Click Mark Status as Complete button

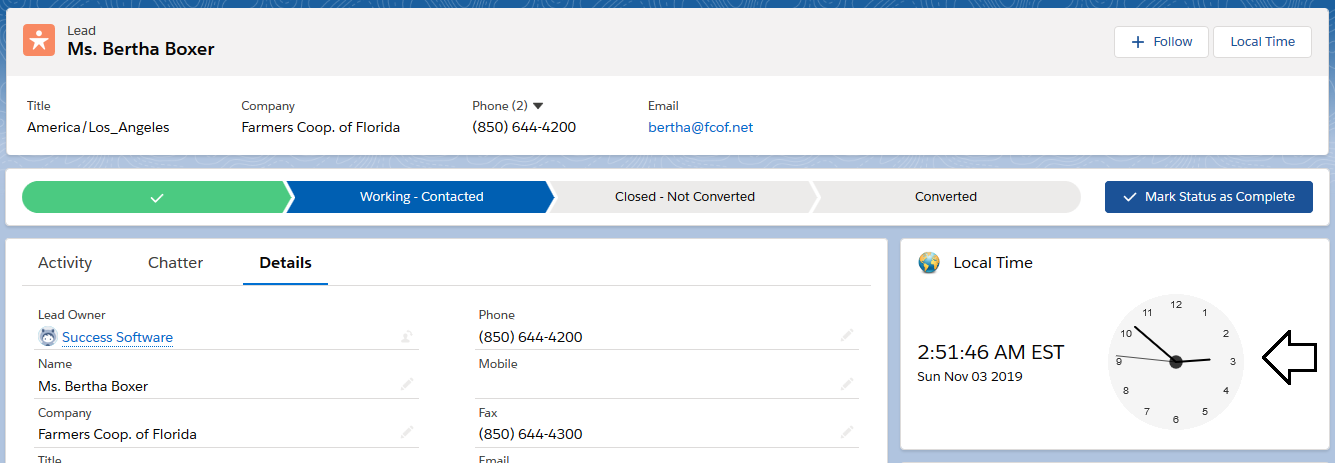click(1208, 197)
